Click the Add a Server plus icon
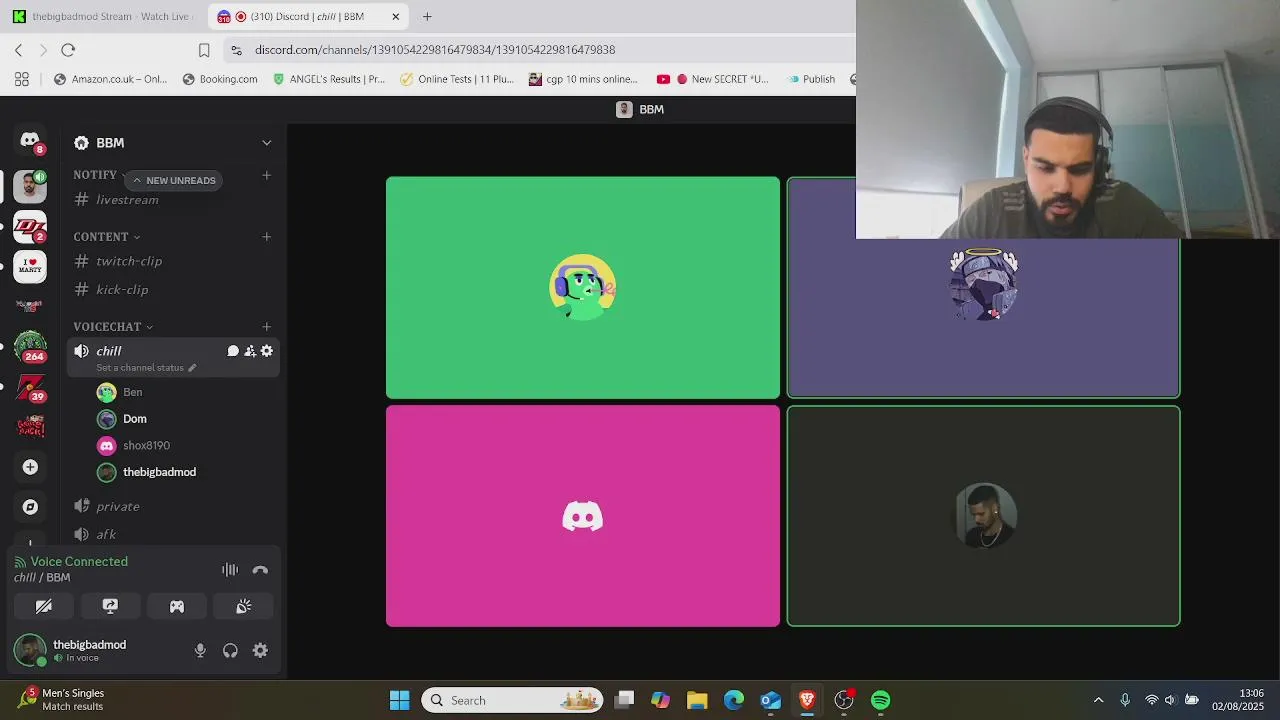Image resolution: width=1280 pixels, height=720 pixels. coord(30,467)
